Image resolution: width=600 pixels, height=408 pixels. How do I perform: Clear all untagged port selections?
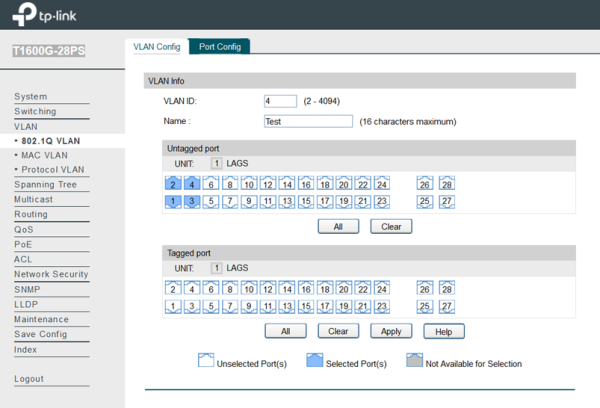pyautogui.click(x=391, y=227)
